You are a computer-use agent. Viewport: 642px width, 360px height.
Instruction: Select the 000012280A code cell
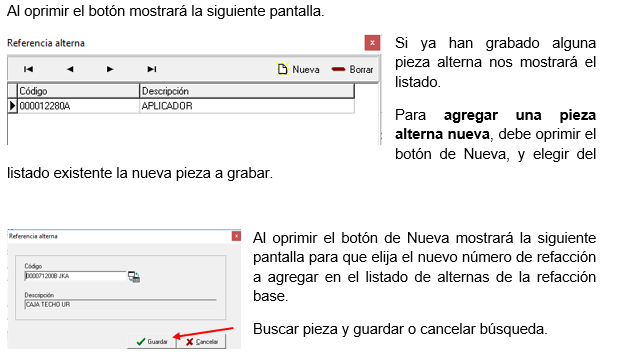point(78,106)
